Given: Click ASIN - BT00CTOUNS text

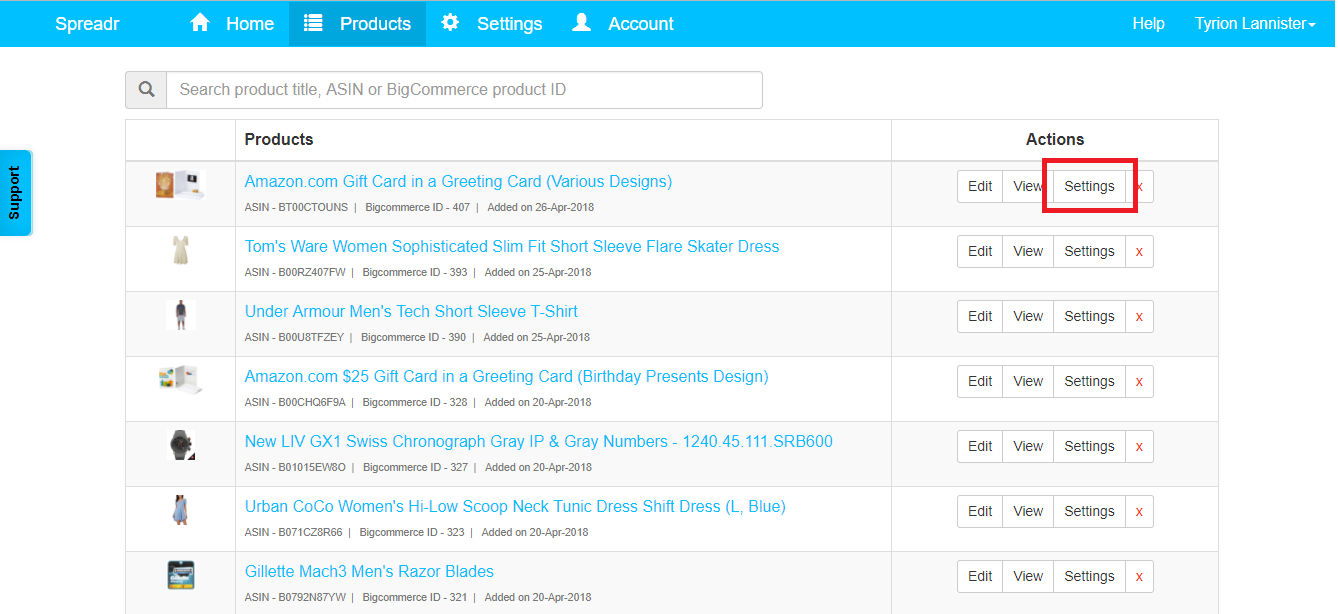Looking at the screenshot, I should click(x=296, y=208).
